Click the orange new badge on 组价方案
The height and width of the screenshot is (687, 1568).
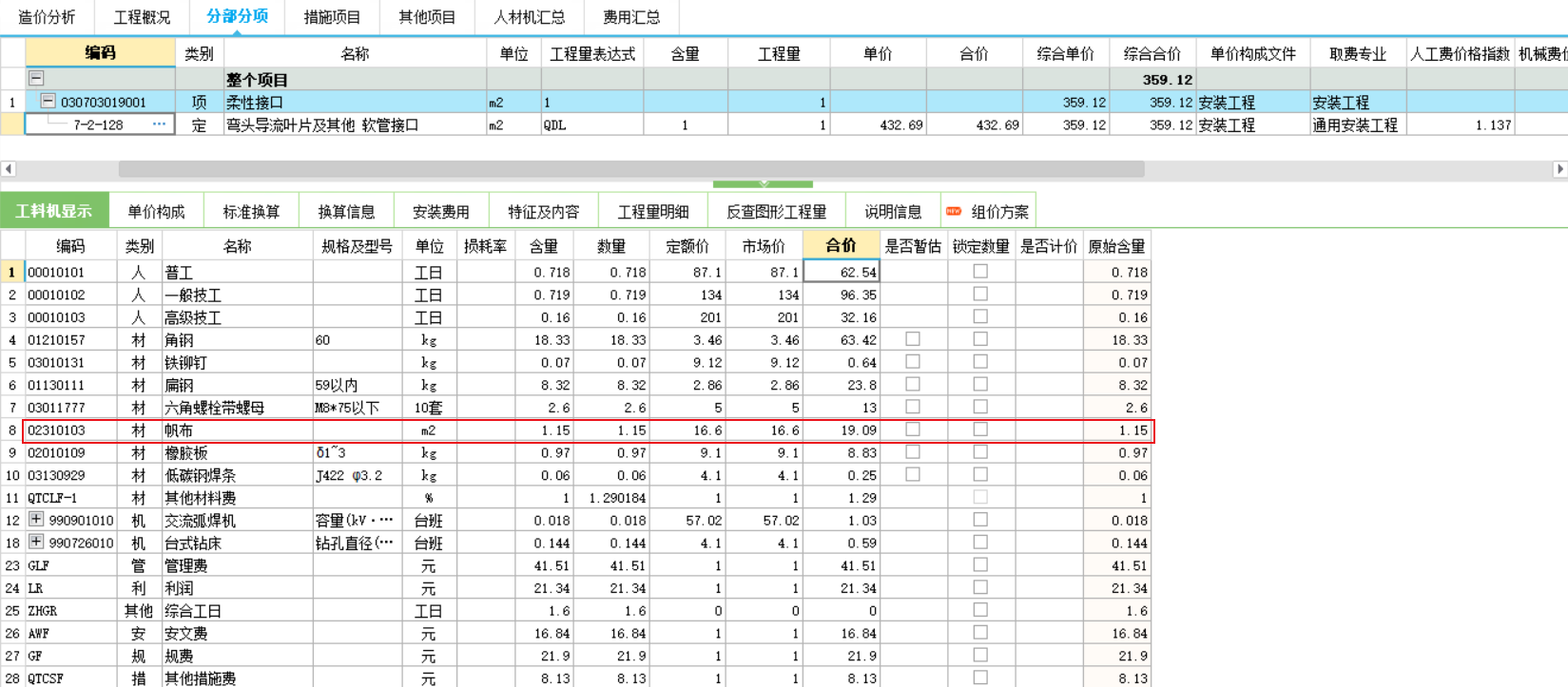[954, 211]
